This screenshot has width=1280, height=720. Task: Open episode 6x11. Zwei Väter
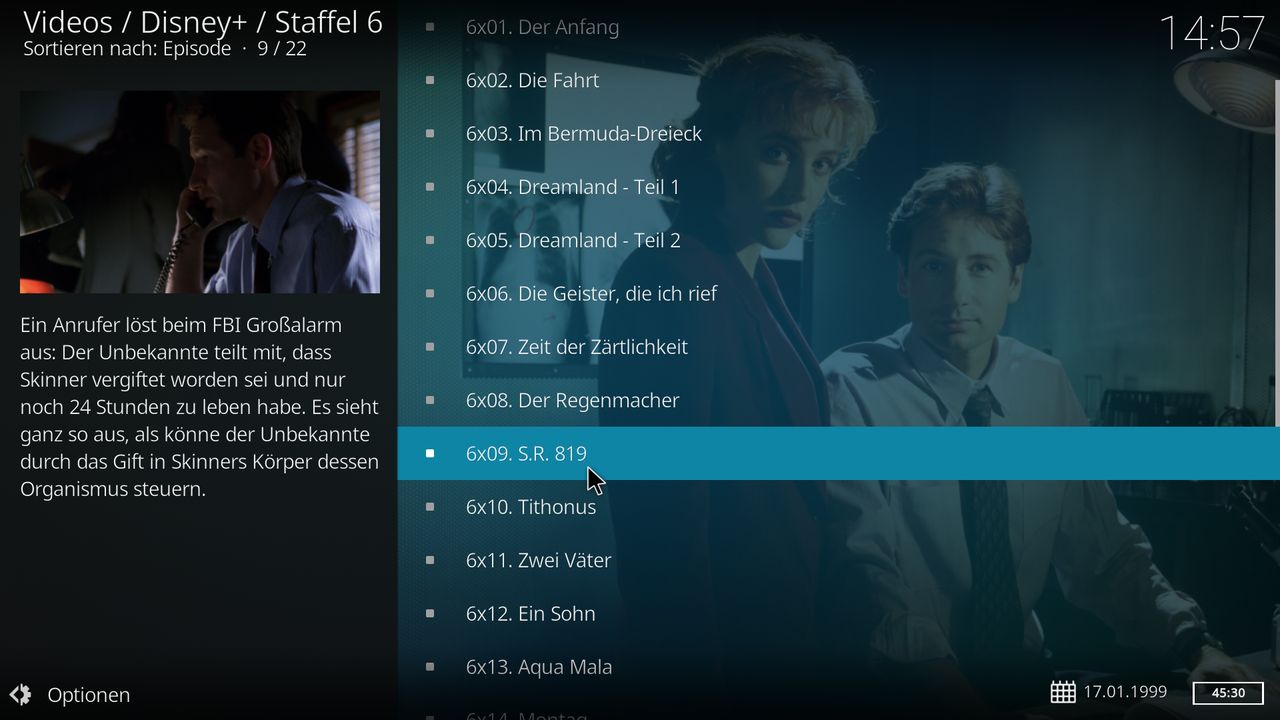click(837, 560)
